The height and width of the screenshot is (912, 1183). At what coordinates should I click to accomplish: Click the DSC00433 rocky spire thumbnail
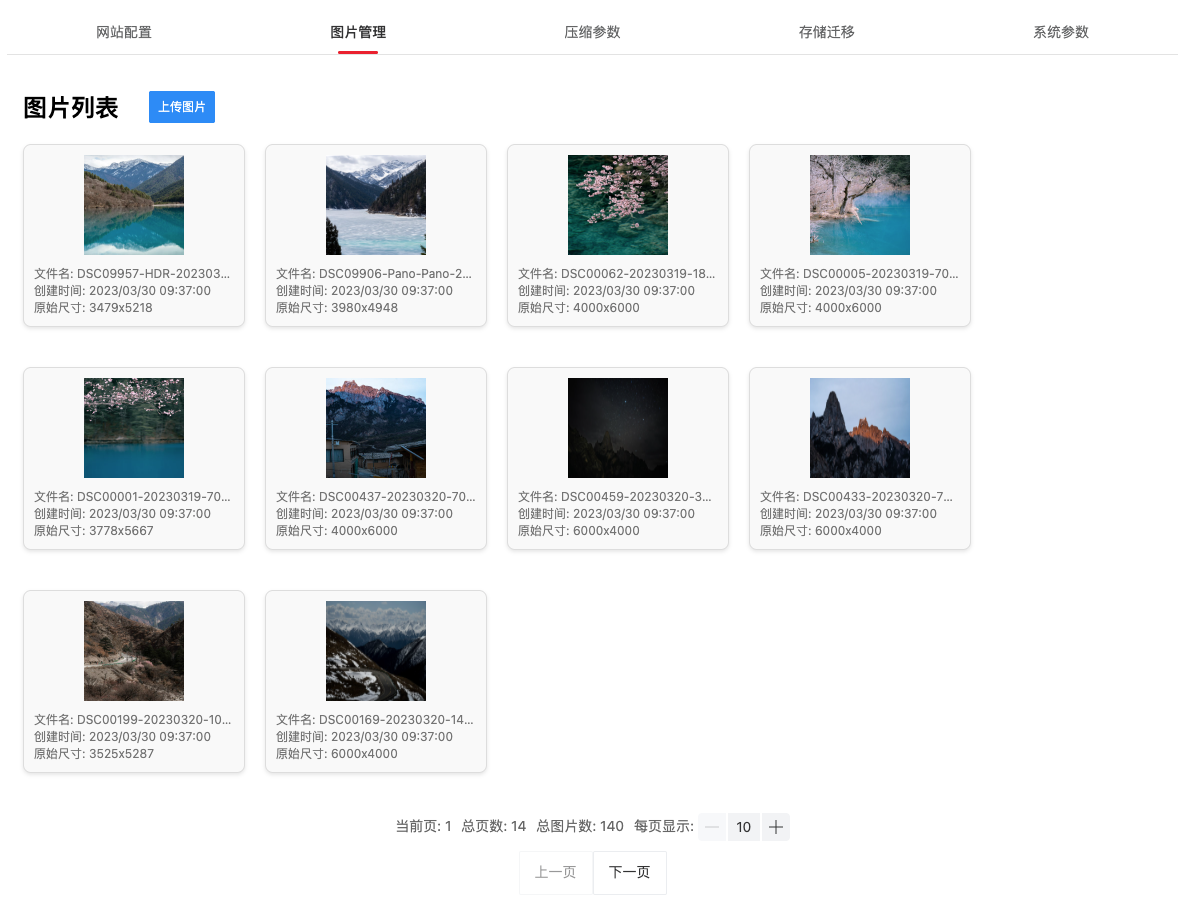pyautogui.click(x=860, y=428)
